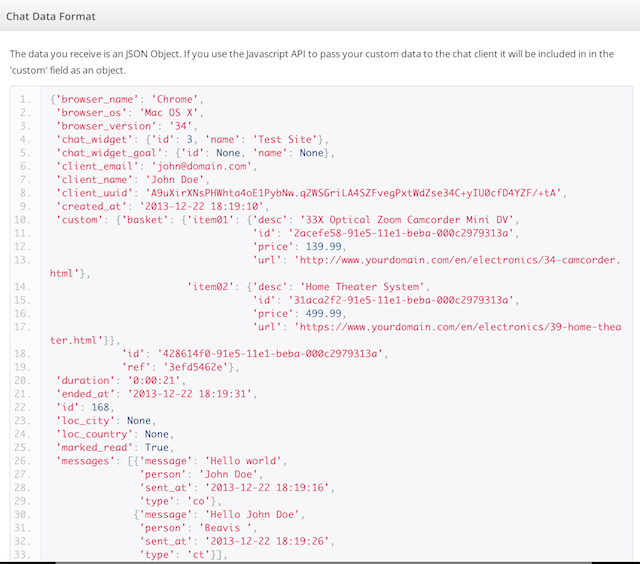Click the 'Home Theater System' description
This screenshot has height=564, width=640.
click(352, 285)
